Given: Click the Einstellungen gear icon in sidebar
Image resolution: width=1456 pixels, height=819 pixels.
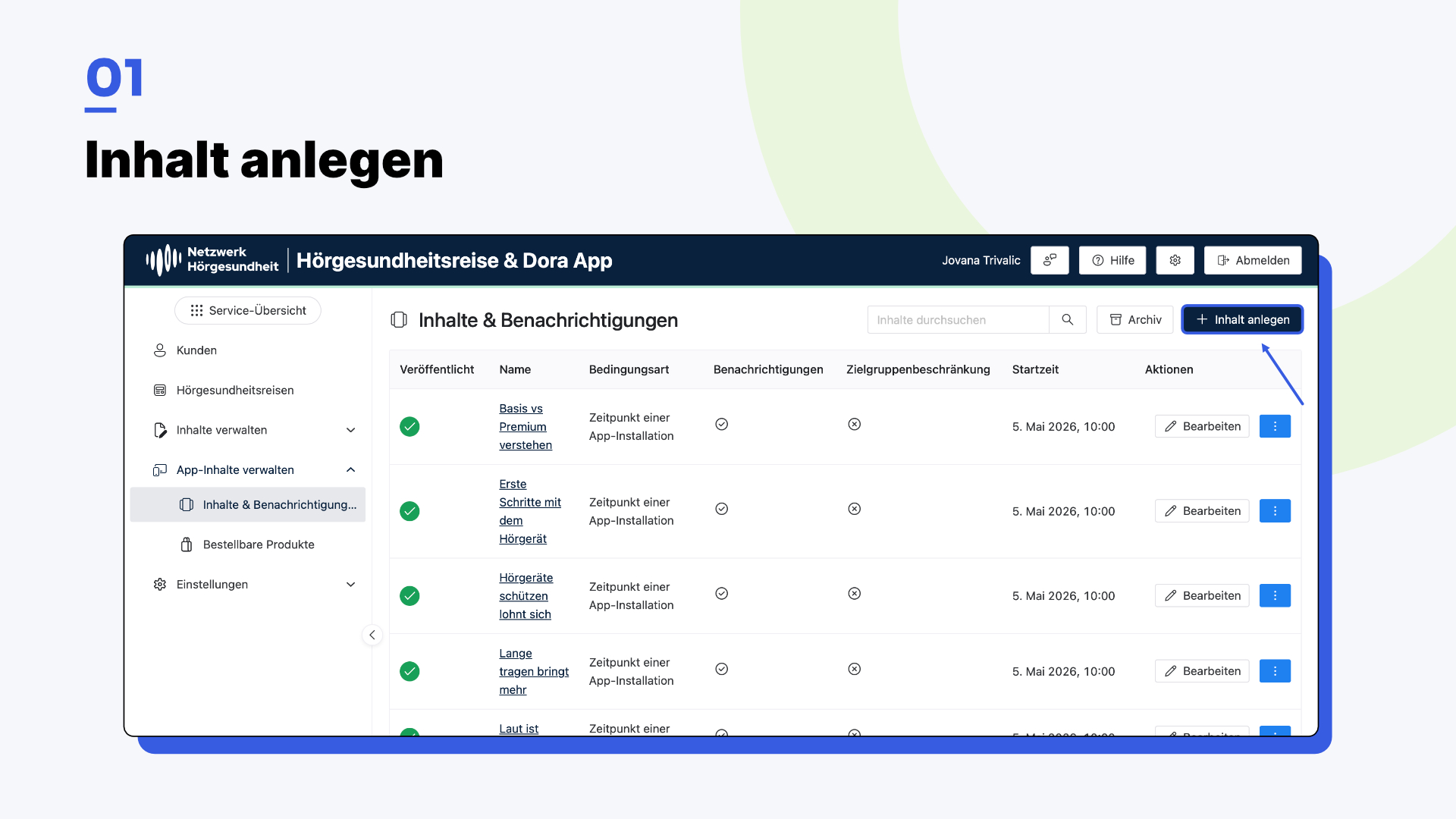Looking at the screenshot, I should pyautogui.click(x=160, y=585).
